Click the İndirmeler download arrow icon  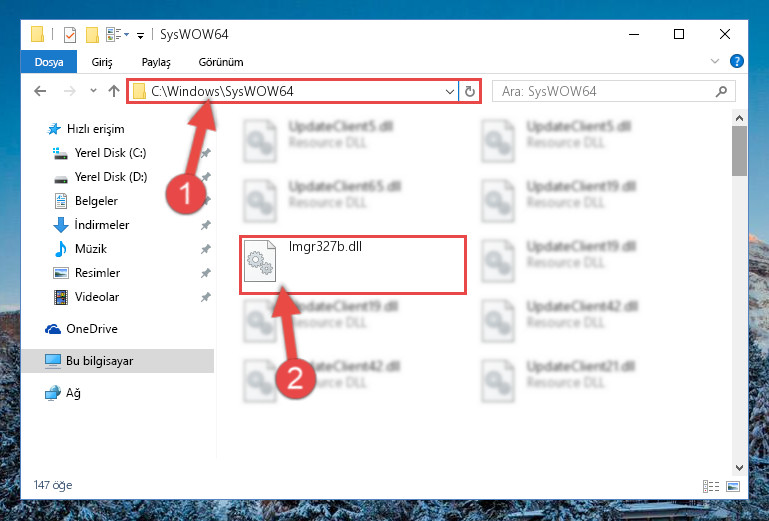pos(60,225)
